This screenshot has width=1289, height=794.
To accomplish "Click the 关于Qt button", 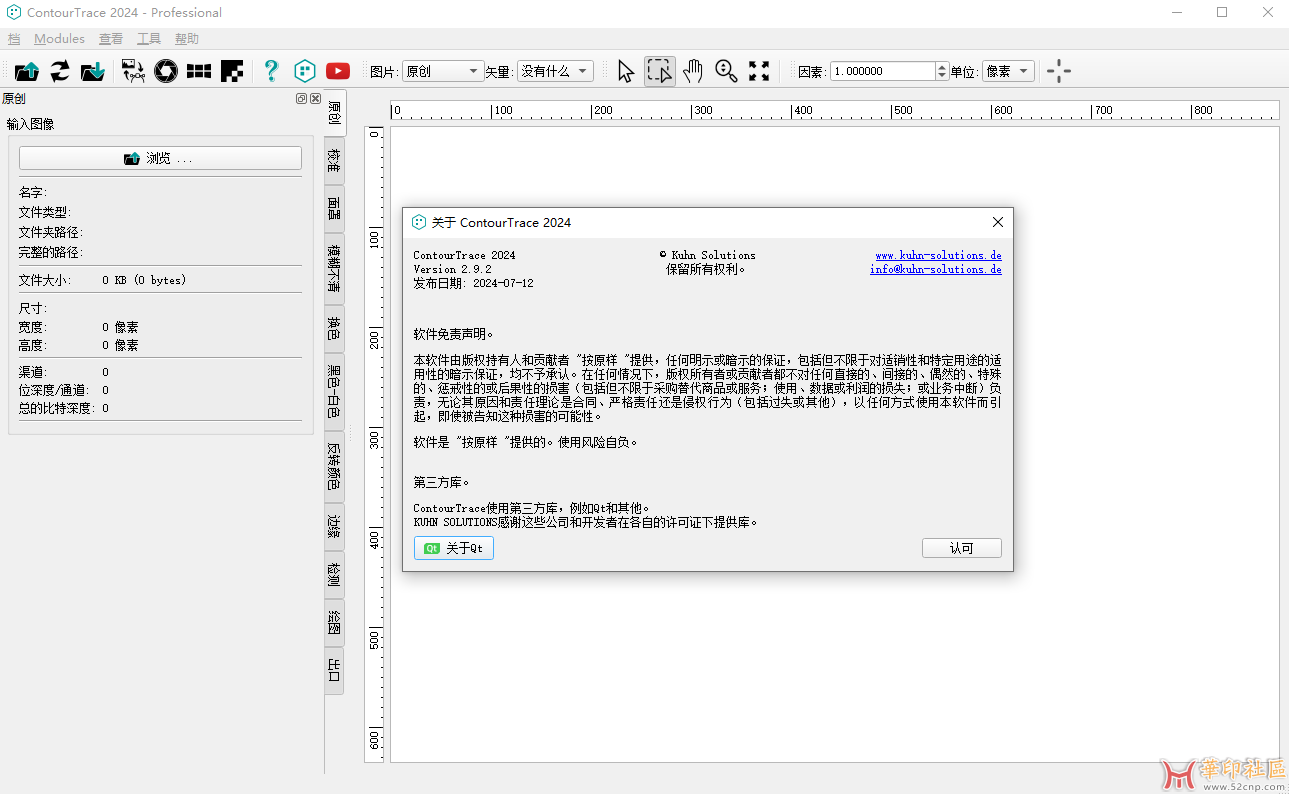I will tap(454, 548).
